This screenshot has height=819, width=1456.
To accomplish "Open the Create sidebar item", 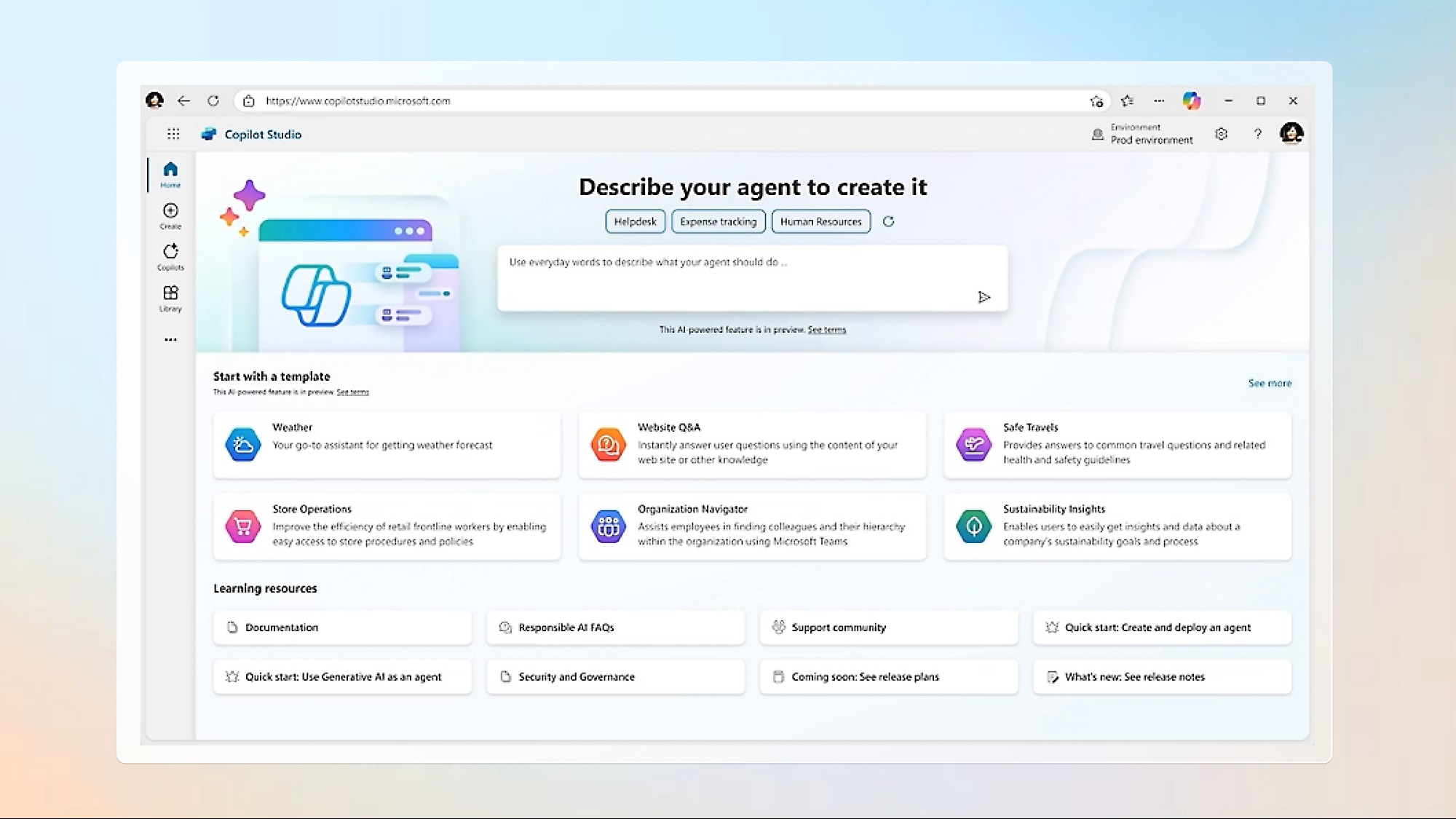I will pyautogui.click(x=170, y=215).
